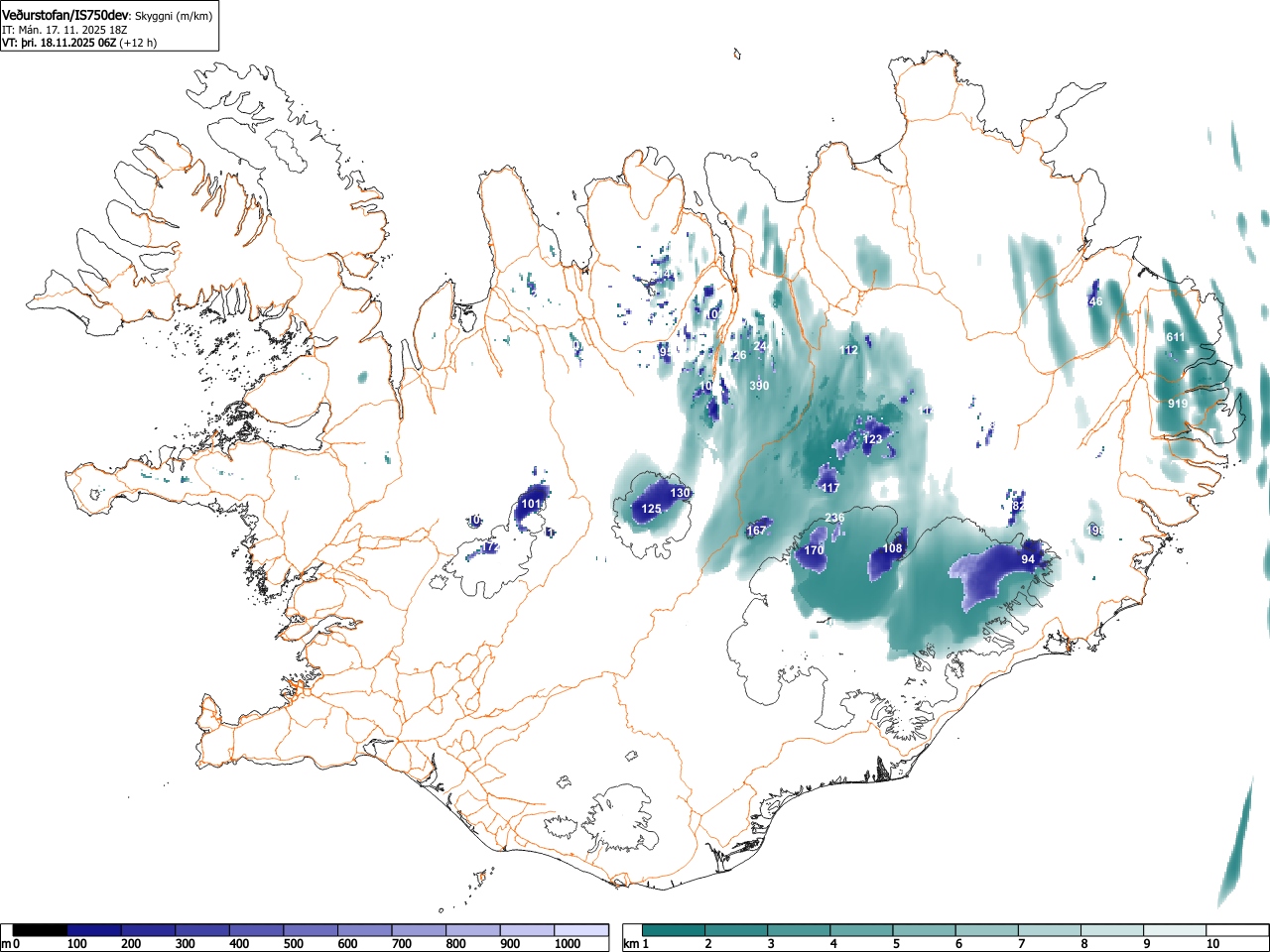Click the 900 tick on the metre legend
1270x952 pixels.
(510, 944)
